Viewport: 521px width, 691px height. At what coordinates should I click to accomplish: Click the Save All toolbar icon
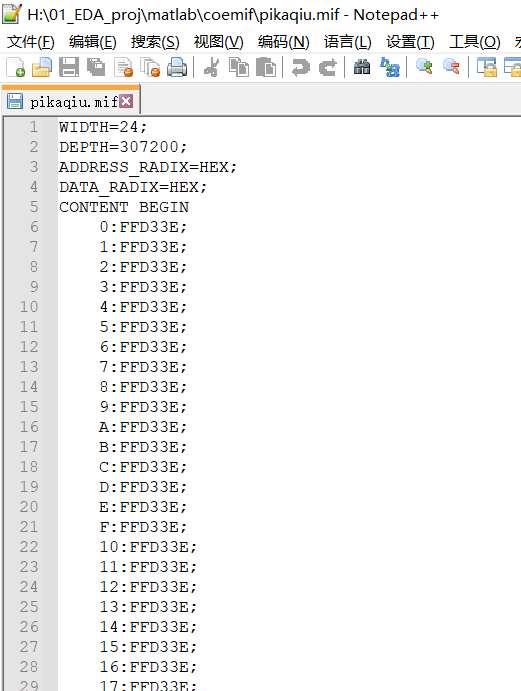(96, 67)
